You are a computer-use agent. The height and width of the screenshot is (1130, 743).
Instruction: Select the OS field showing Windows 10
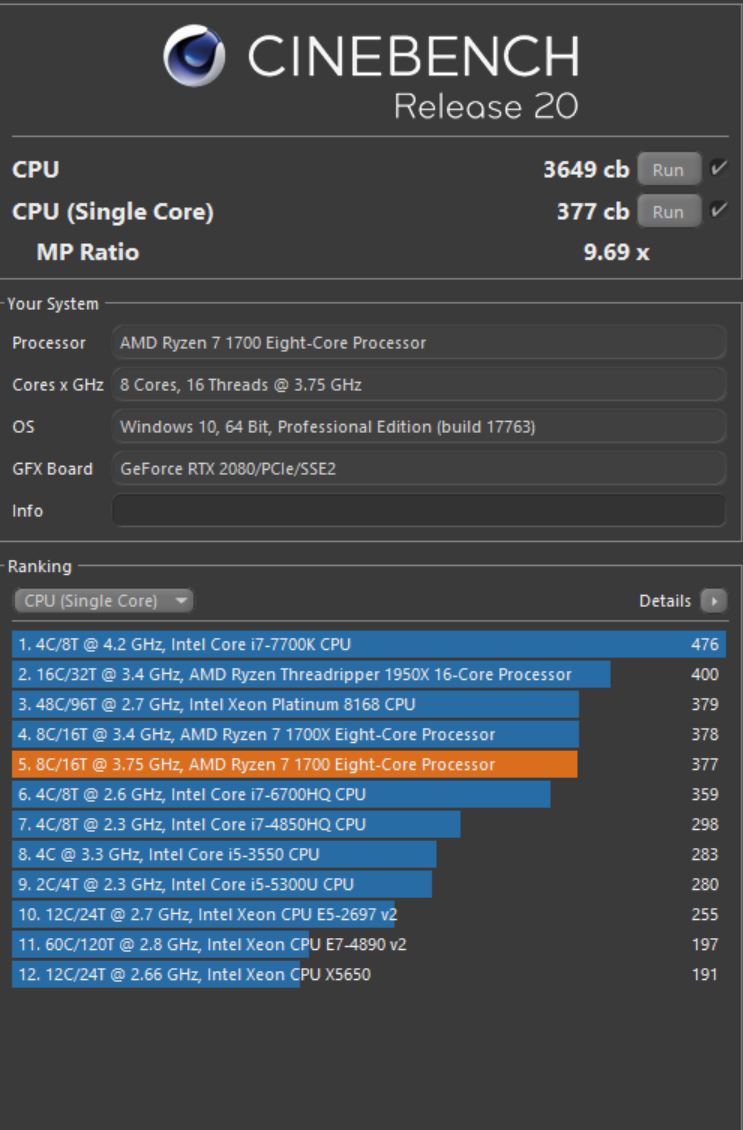click(420, 426)
